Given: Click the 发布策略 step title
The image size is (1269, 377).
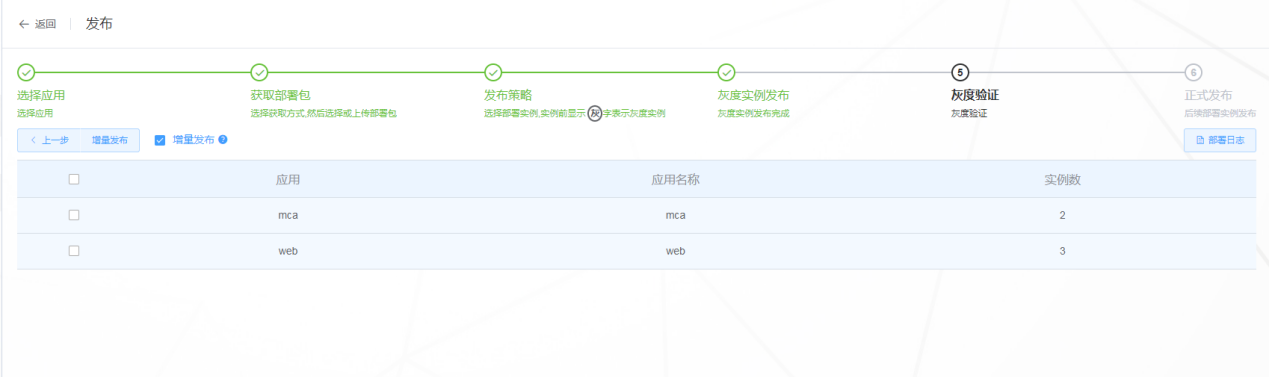Looking at the screenshot, I should pos(508,96).
